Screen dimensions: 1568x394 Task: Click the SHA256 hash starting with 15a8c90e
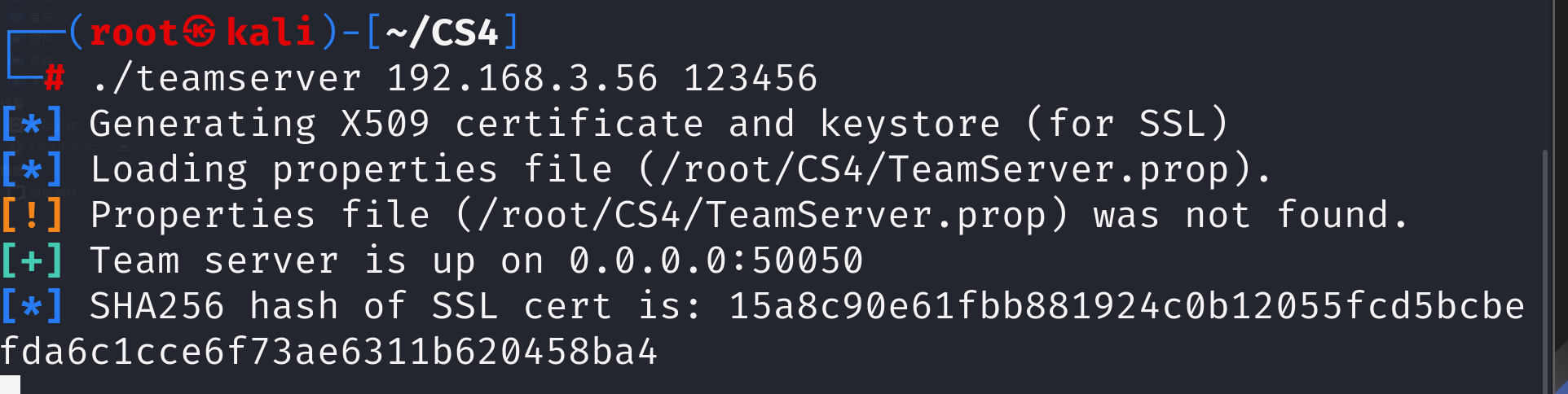pos(1126,306)
